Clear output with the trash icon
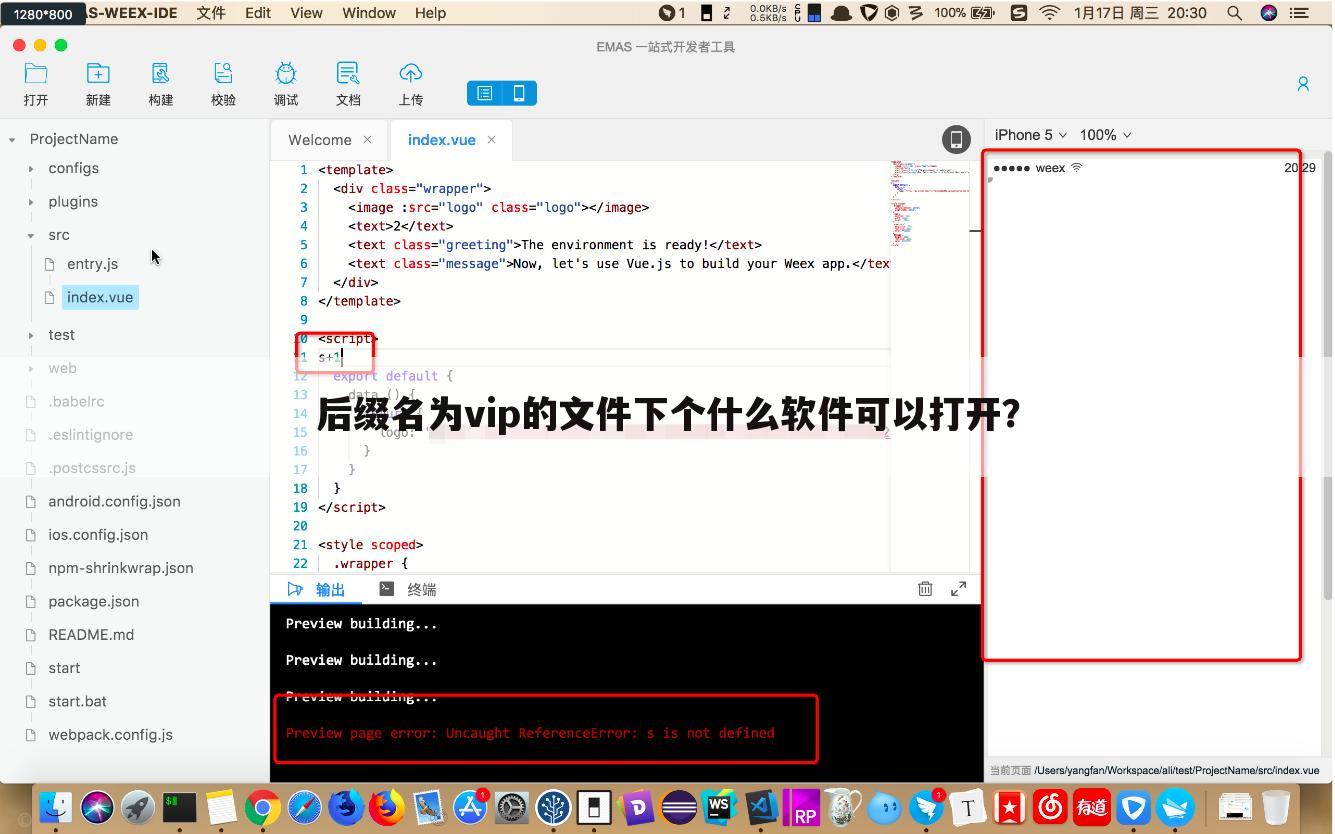 coord(925,589)
